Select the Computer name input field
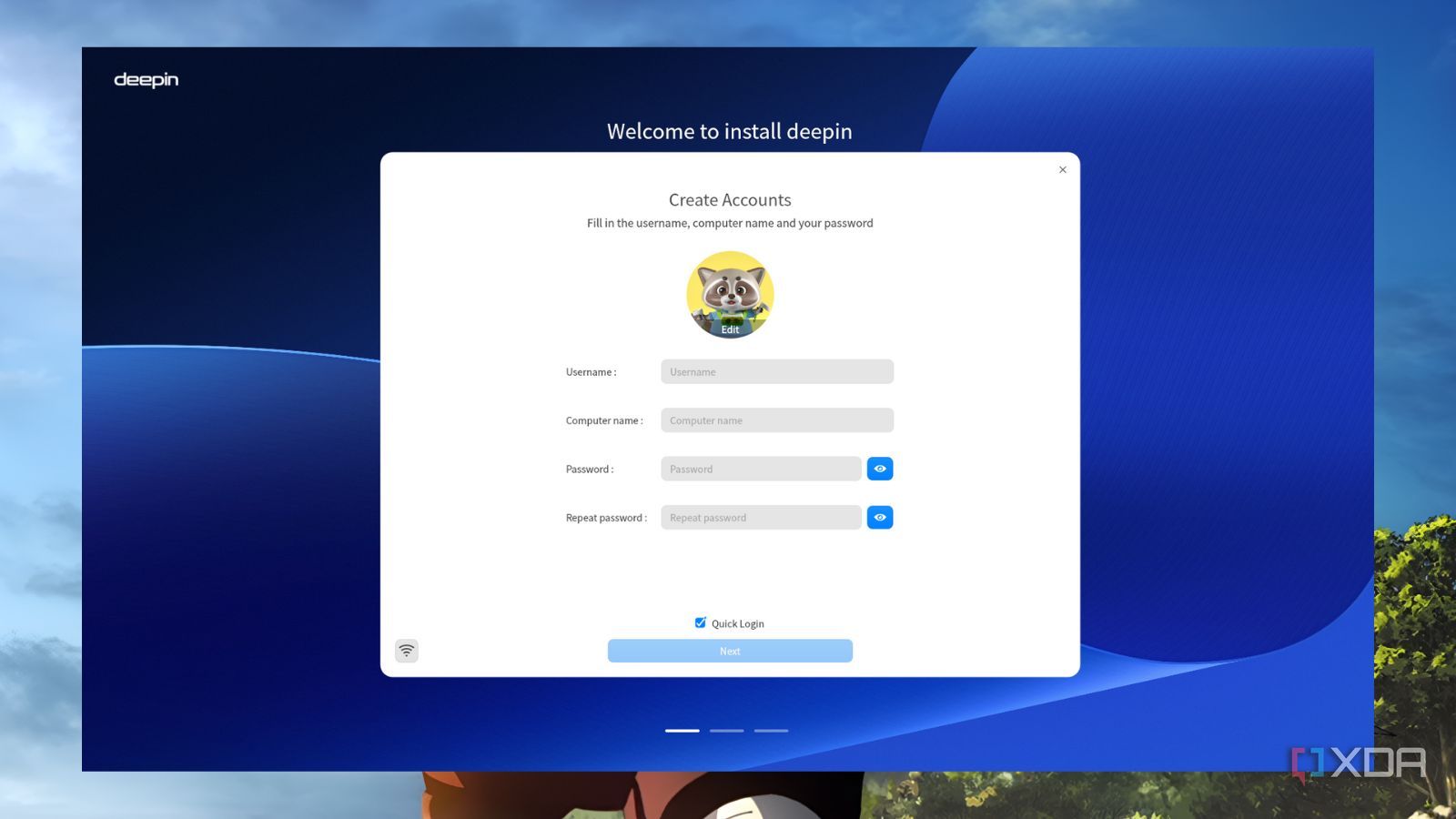Image resolution: width=1456 pixels, height=819 pixels. pyautogui.click(x=777, y=420)
